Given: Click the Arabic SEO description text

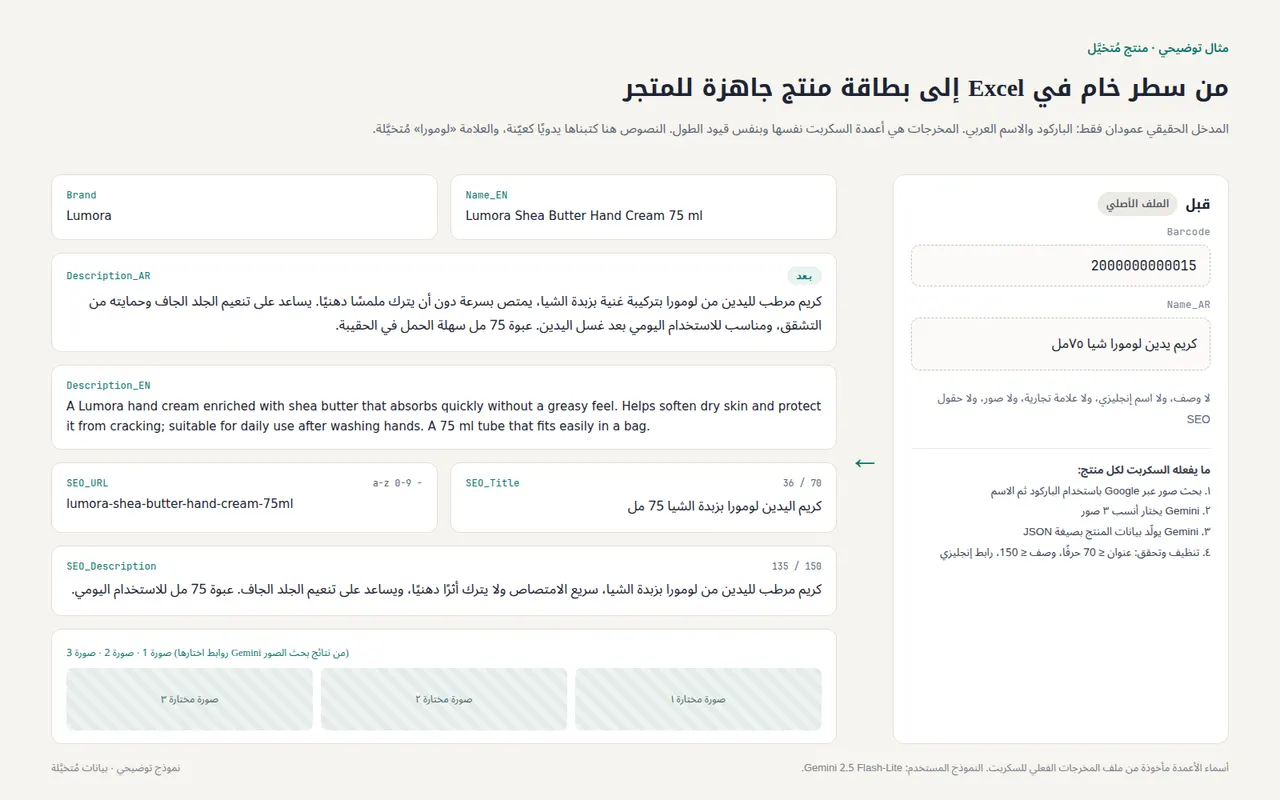Looking at the screenshot, I should point(447,589).
